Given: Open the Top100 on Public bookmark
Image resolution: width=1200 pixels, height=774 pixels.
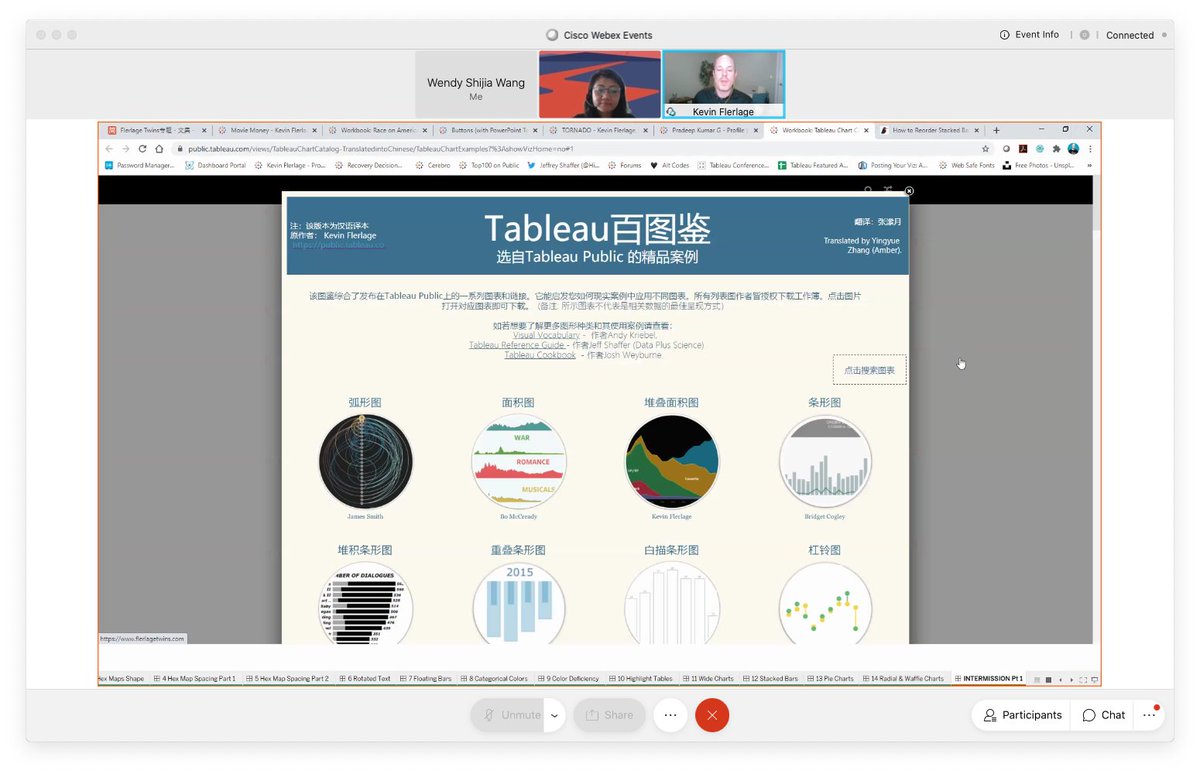Looking at the screenshot, I should click(x=489, y=165).
